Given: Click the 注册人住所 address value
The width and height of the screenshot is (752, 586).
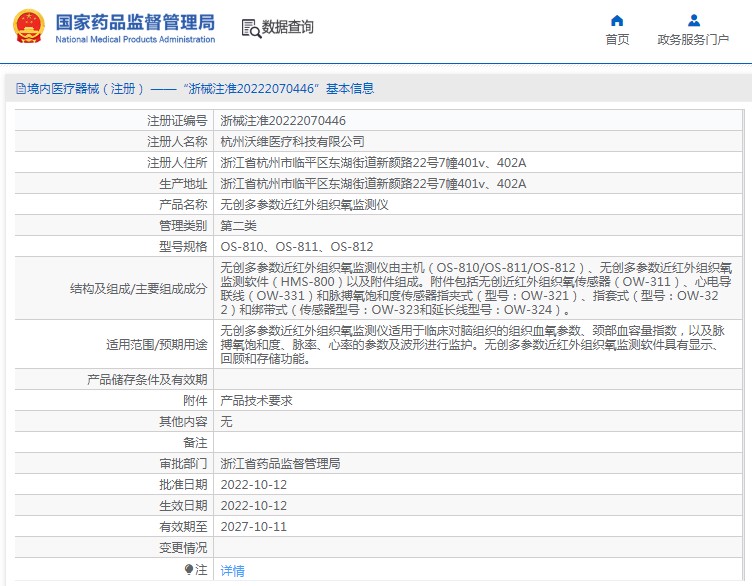Looking at the screenshot, I should click(x=373, y=163).
